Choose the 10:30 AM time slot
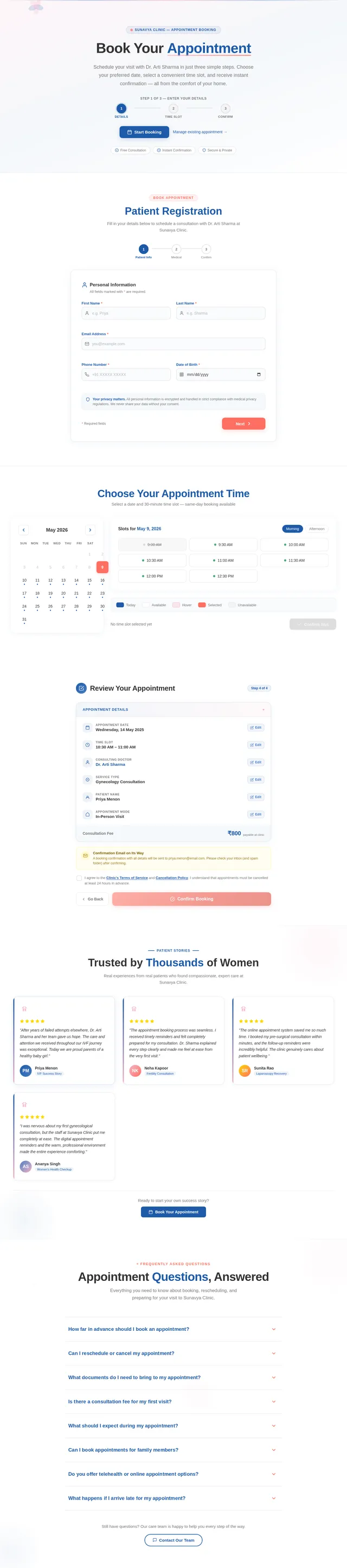This screenshot has width=347, height=1568. pos(152,561)
